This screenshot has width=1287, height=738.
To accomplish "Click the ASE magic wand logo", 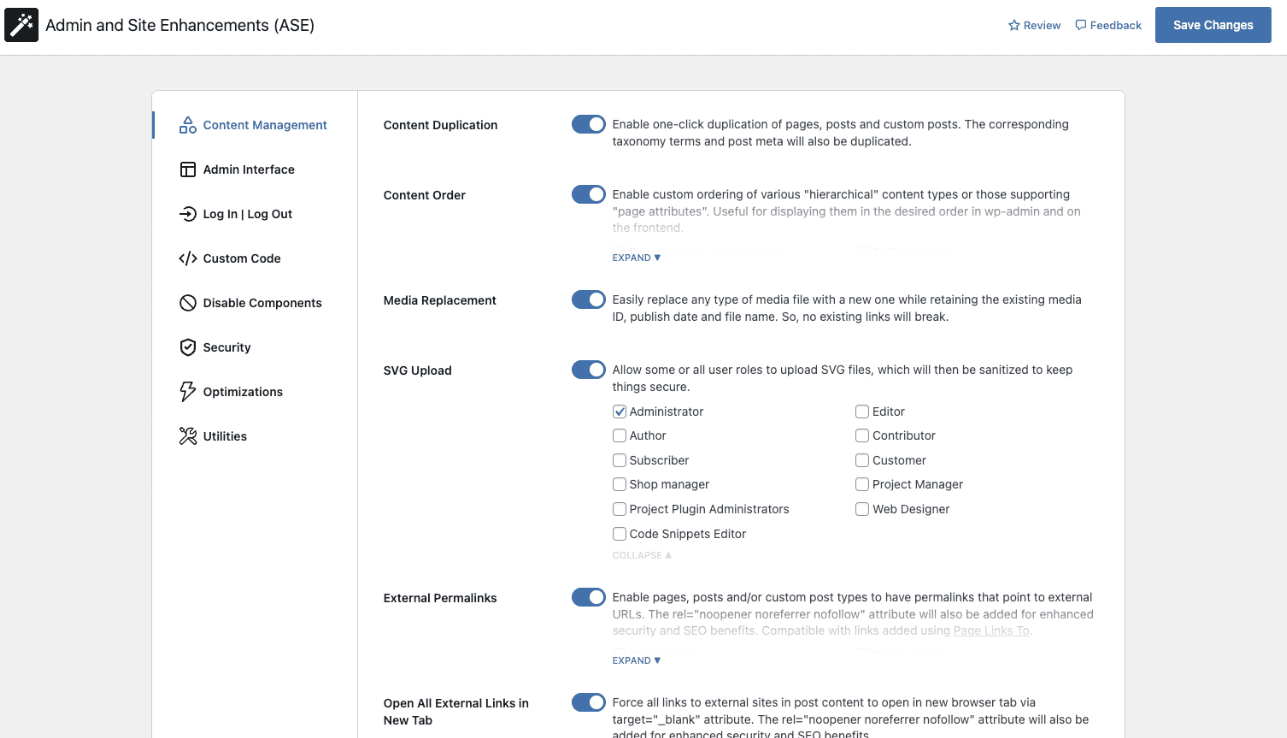I will tap(22, 24).
